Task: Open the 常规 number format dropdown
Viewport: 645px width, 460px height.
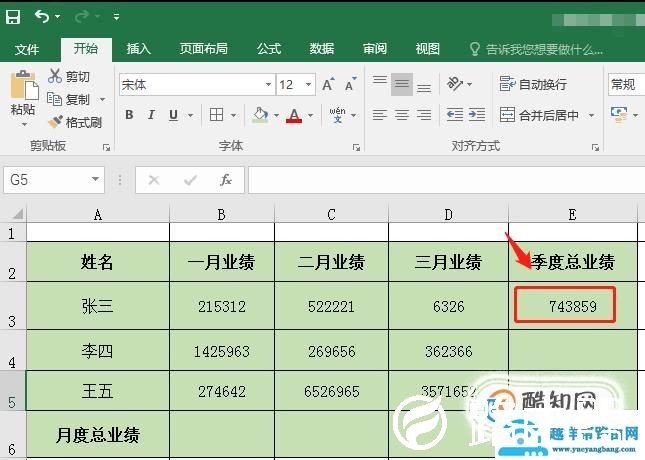Action: 626,85
